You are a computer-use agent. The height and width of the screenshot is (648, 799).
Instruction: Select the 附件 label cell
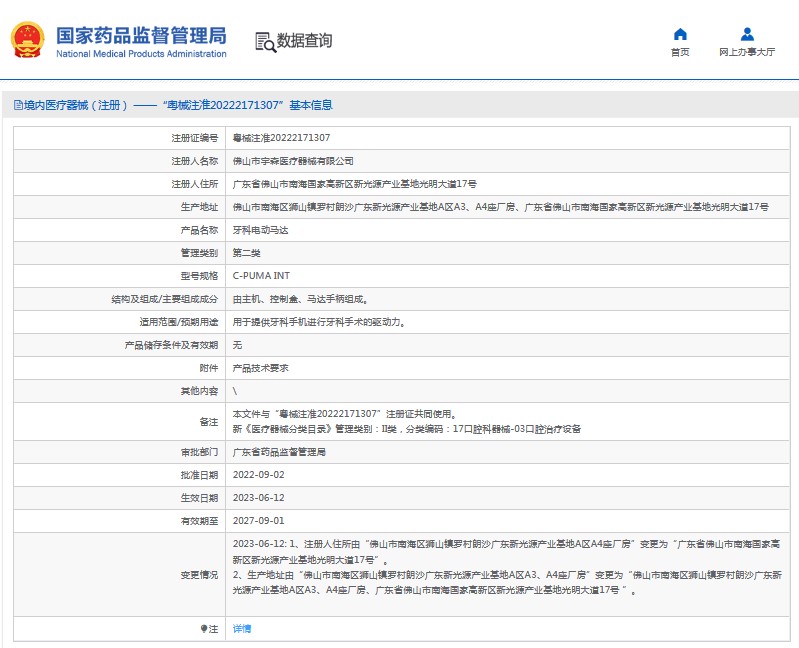tap(120, 368)
